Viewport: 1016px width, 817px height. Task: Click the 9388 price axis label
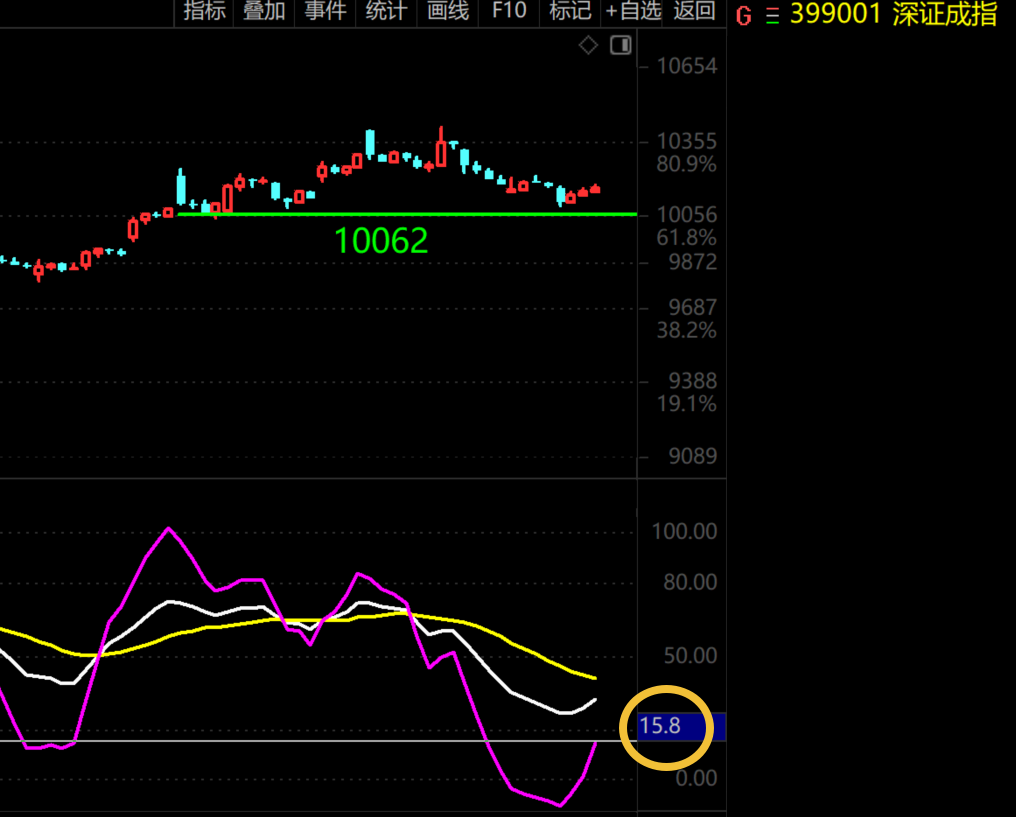pos(693,381)
